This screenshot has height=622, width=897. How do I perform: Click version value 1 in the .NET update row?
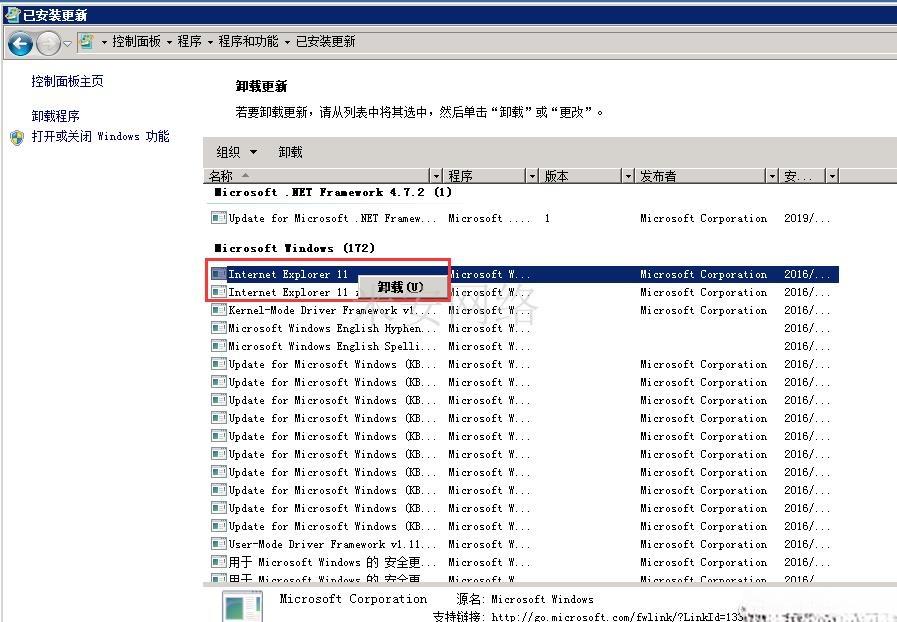click(x=547, y=218)
